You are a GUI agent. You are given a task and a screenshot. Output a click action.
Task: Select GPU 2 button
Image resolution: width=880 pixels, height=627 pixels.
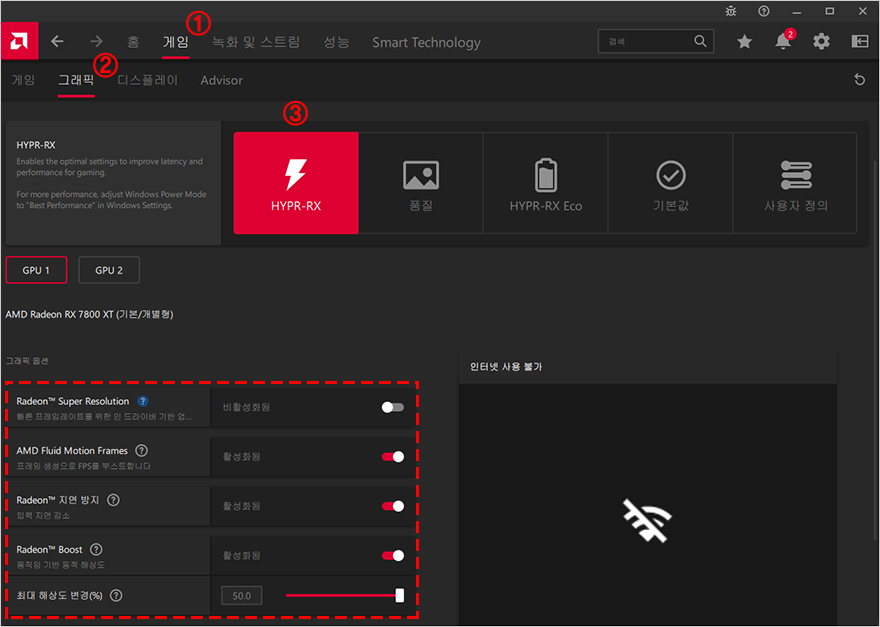tap(109, 270)
